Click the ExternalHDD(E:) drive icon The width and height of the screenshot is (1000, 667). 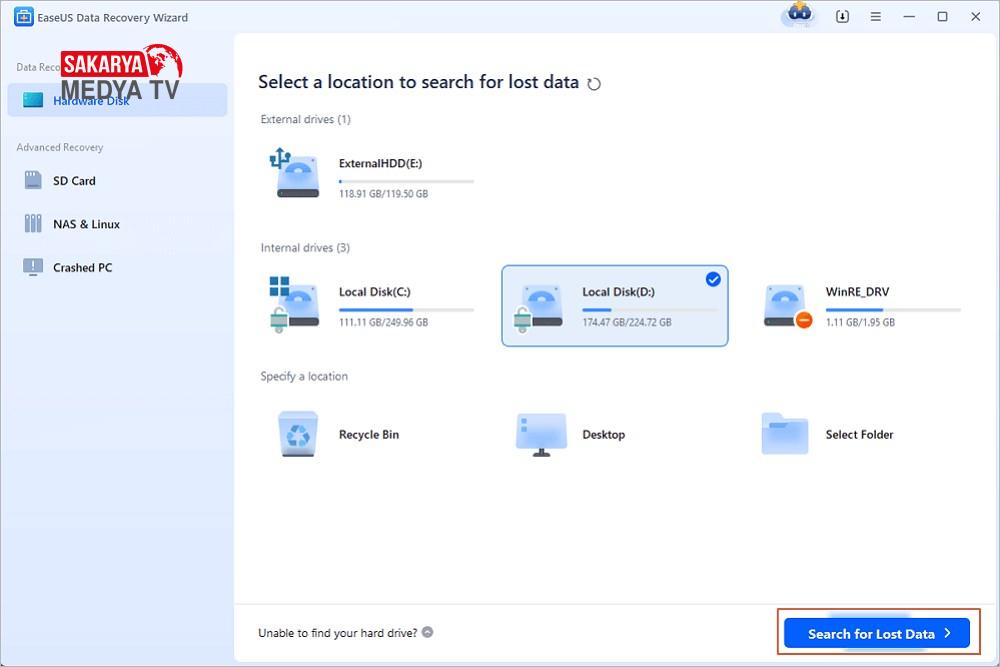[295, 174]
